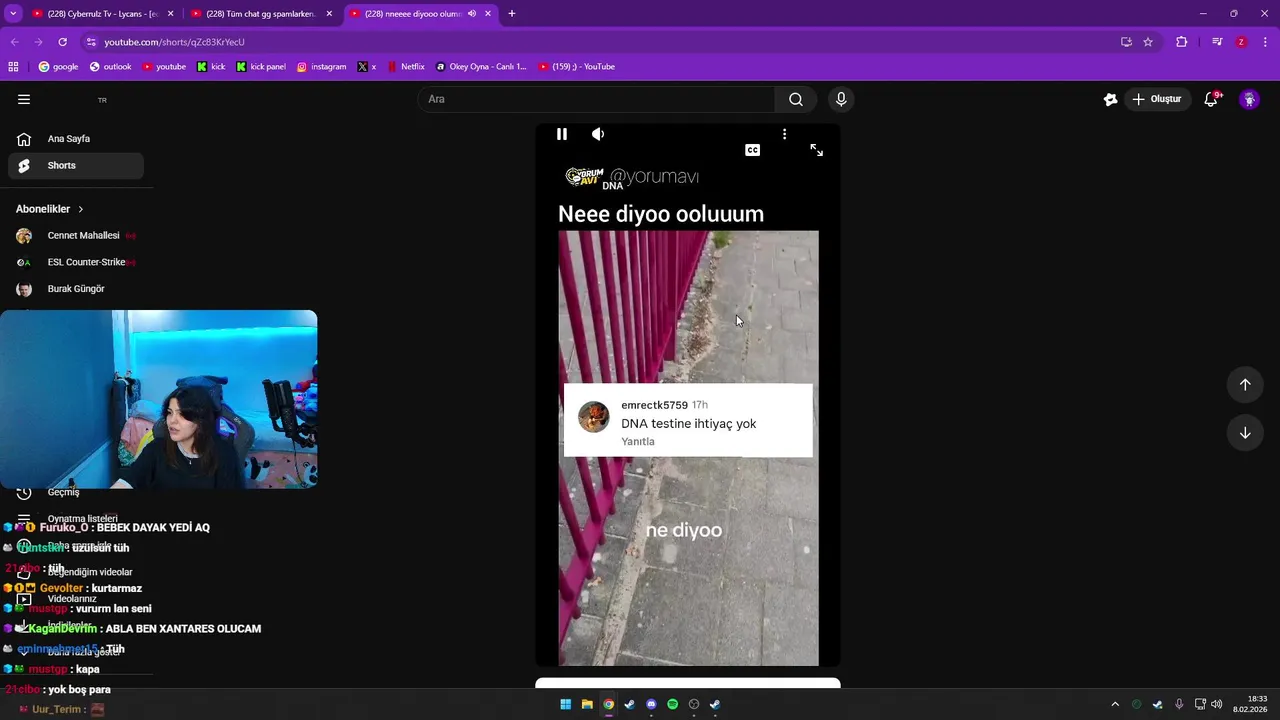Bookmark this page with the star
The height and width of the screenshot is (720, 1280).
(x=1148, y=42)
